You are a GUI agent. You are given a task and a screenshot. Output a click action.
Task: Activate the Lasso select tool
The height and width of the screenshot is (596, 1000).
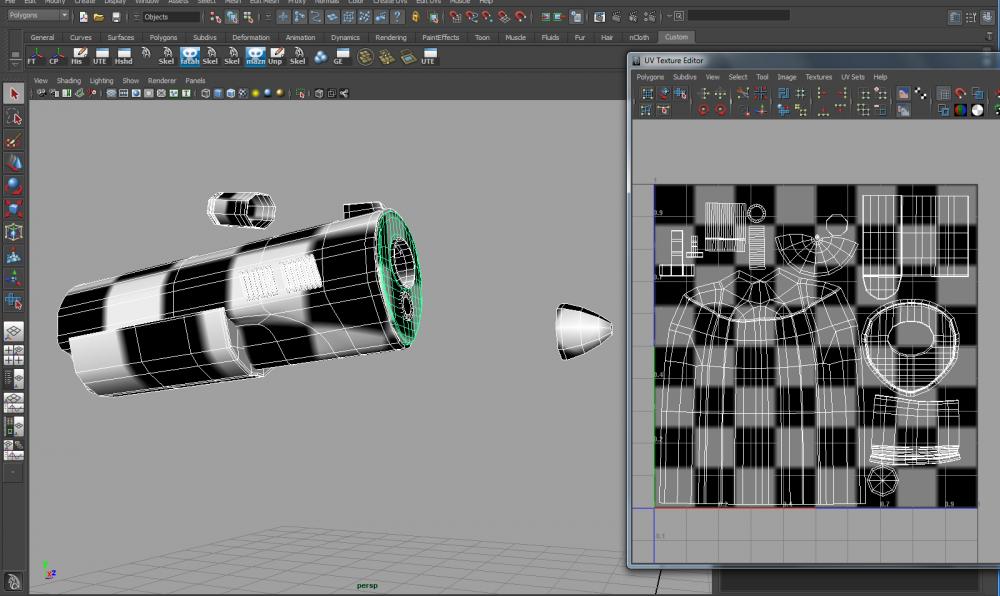[x=14, y=117]
